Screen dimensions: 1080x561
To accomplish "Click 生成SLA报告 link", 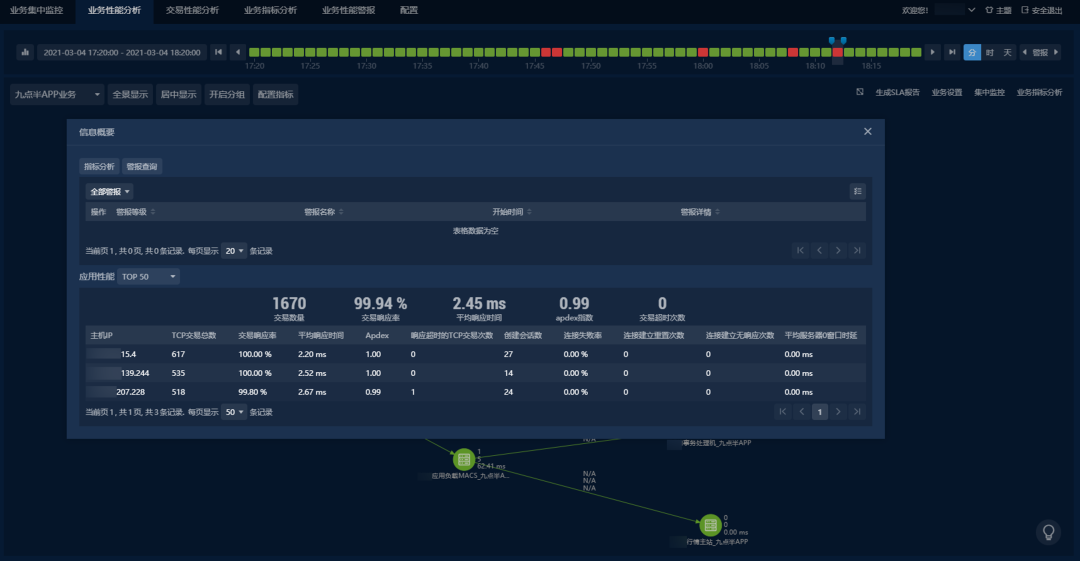I will pos(897,92).
